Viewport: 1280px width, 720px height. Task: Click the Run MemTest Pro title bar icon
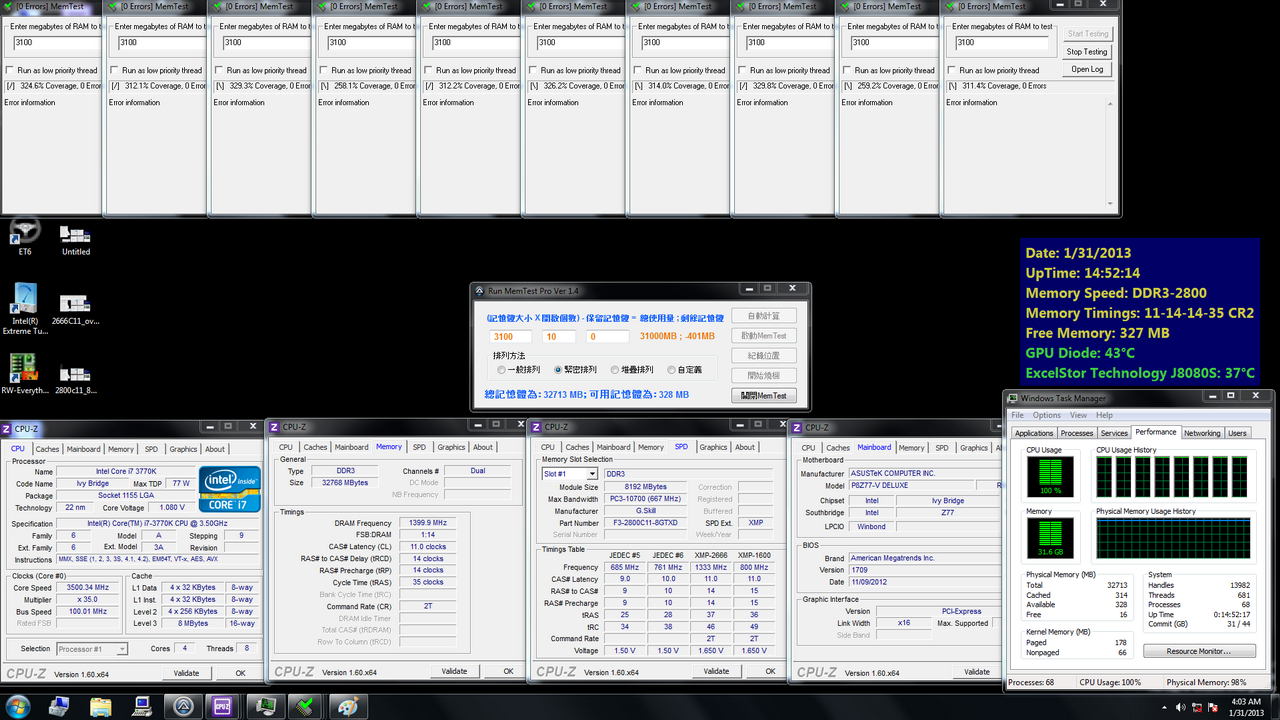click(x=480, y=291)
